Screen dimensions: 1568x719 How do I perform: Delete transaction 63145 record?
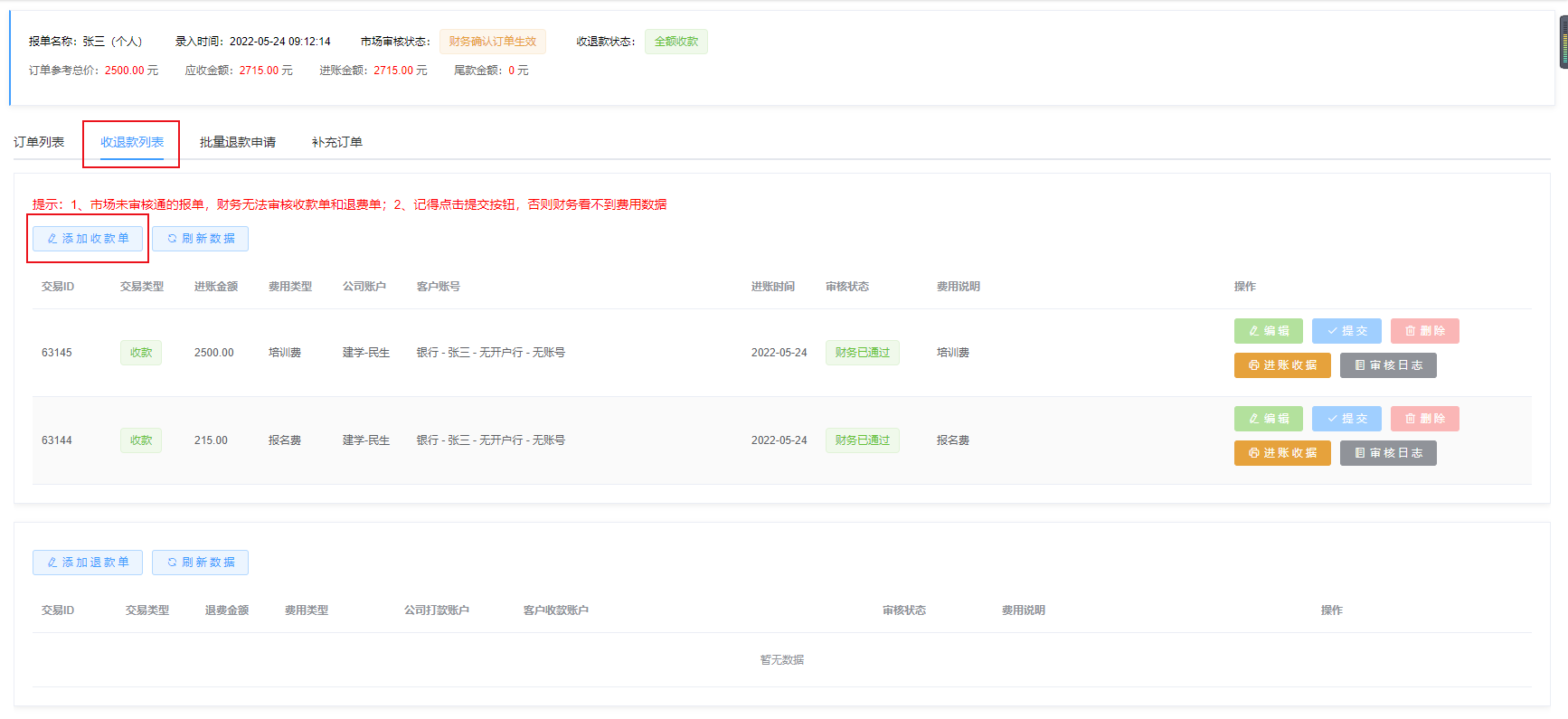point(1424,331)
